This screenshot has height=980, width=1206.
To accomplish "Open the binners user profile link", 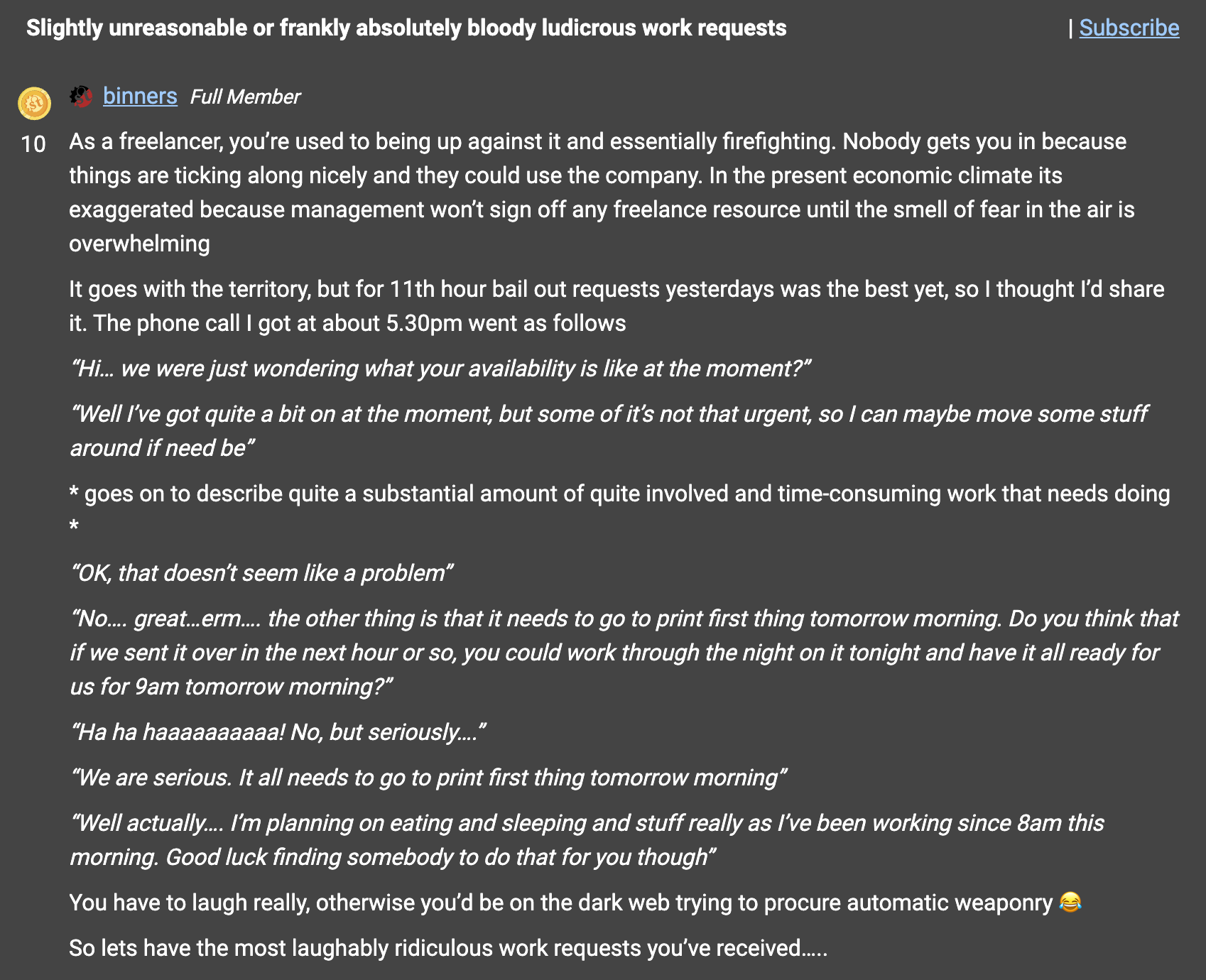I will (x=140, y=96).
